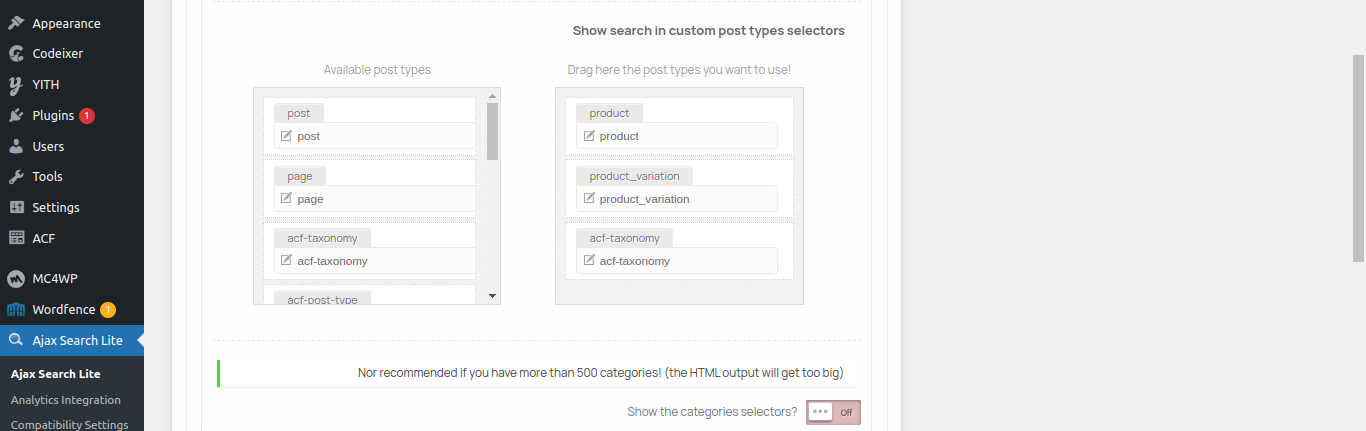Open the YITH plugin icon
Viewport: 1366px width, 431px height.
click(x=16, y=85)
